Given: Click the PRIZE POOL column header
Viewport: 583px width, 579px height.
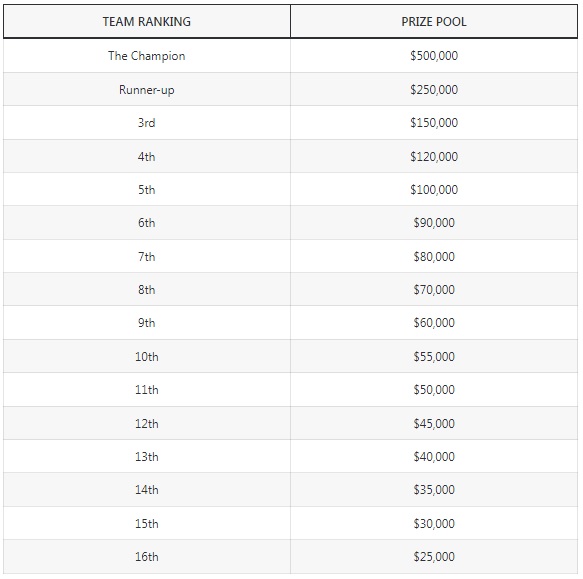Looking at the screenshot, I should tap(434, 22).
